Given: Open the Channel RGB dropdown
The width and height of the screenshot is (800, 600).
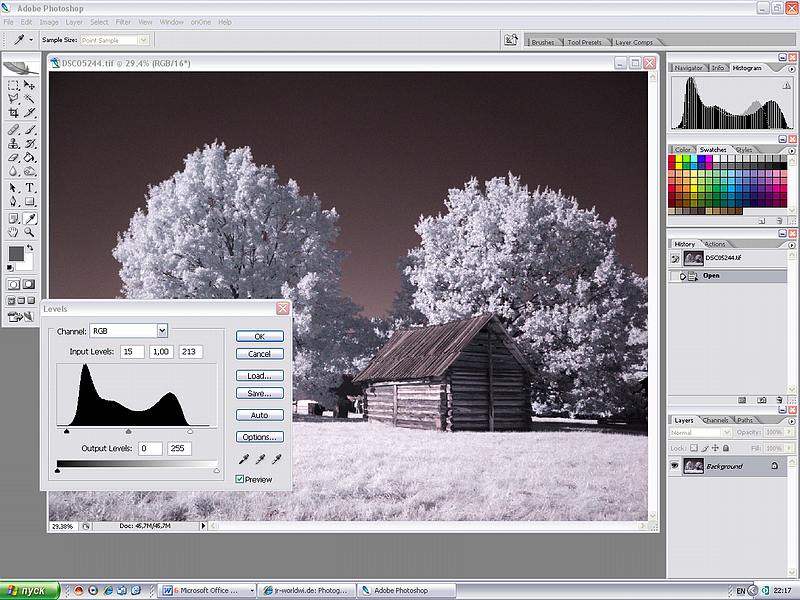Looking at the screenshot, I should [x=162, y=330].
